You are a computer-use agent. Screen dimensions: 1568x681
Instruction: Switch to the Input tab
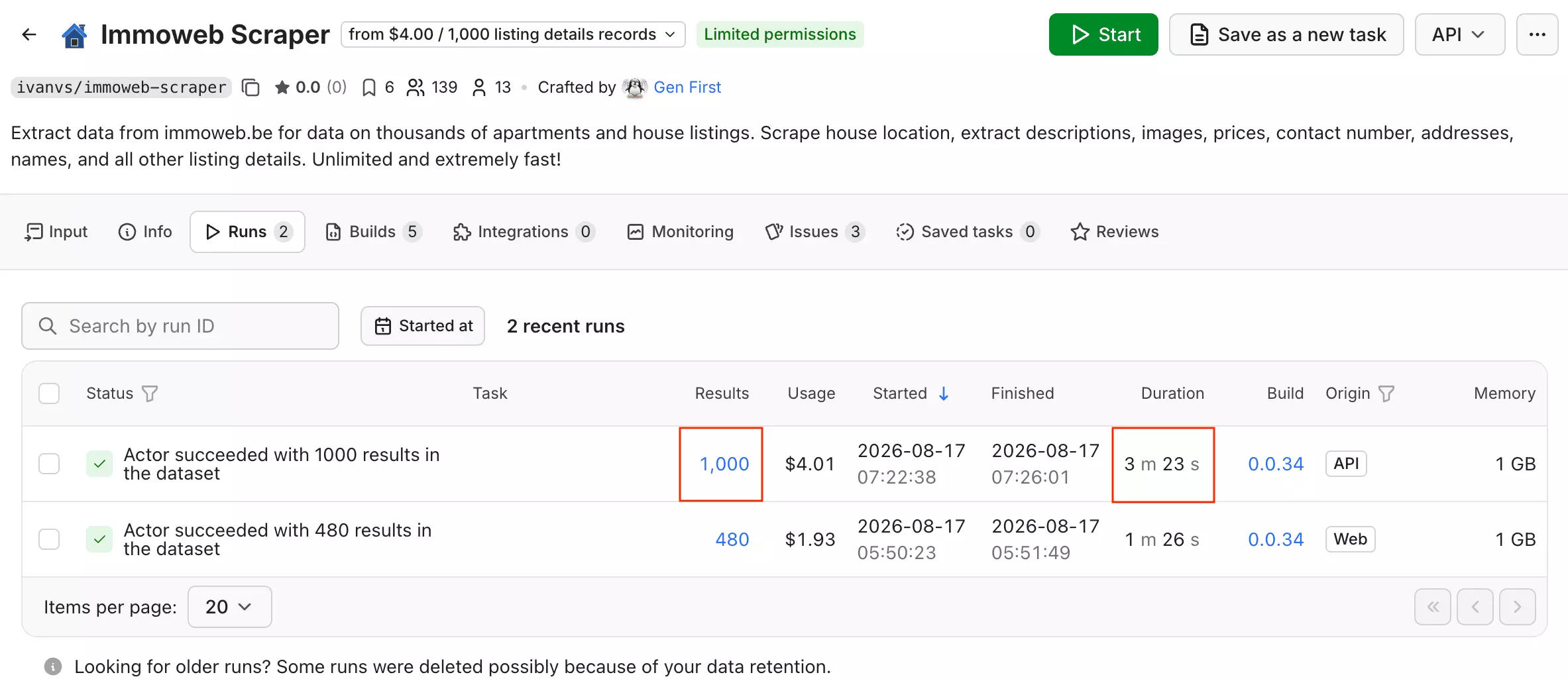[56, 232]
